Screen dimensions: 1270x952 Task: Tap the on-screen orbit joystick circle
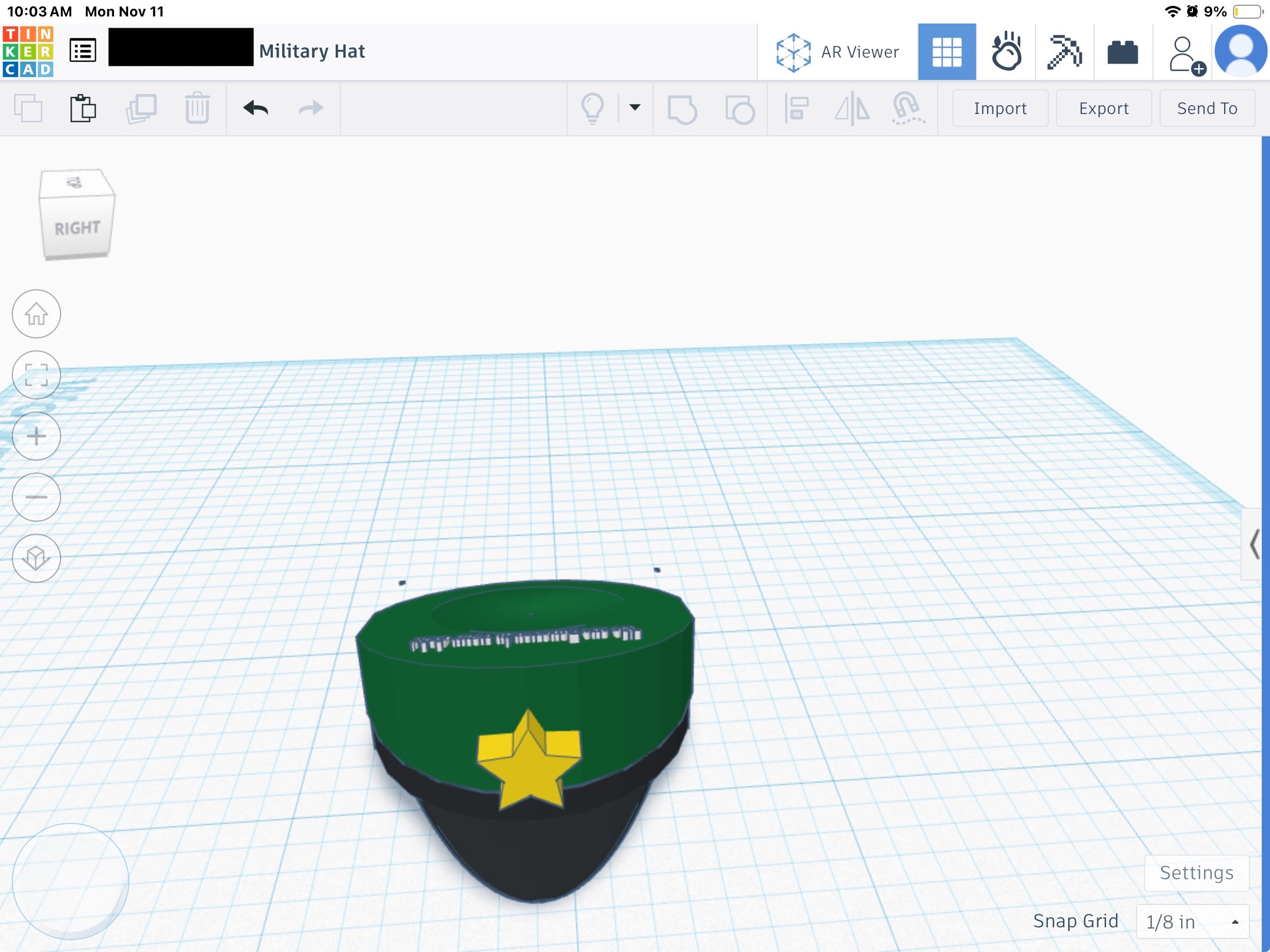click(71, 881)
